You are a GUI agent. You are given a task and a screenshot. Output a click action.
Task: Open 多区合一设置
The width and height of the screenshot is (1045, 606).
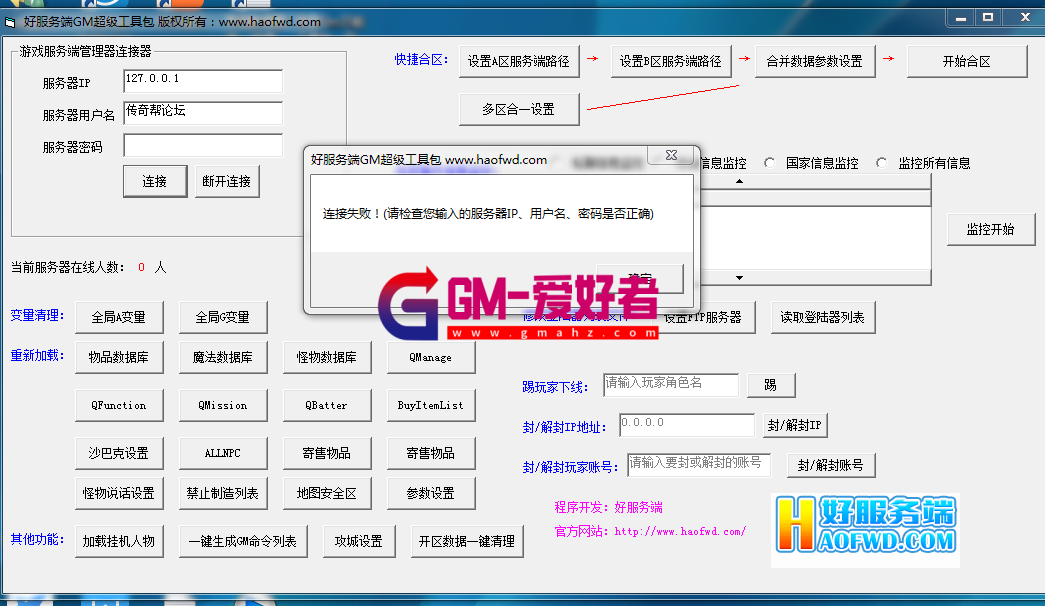[519, 109]
